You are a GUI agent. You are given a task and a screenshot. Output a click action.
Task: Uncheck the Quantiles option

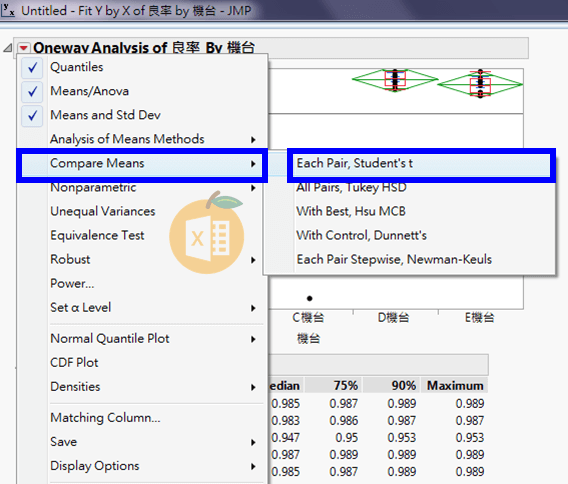(32, 67)
